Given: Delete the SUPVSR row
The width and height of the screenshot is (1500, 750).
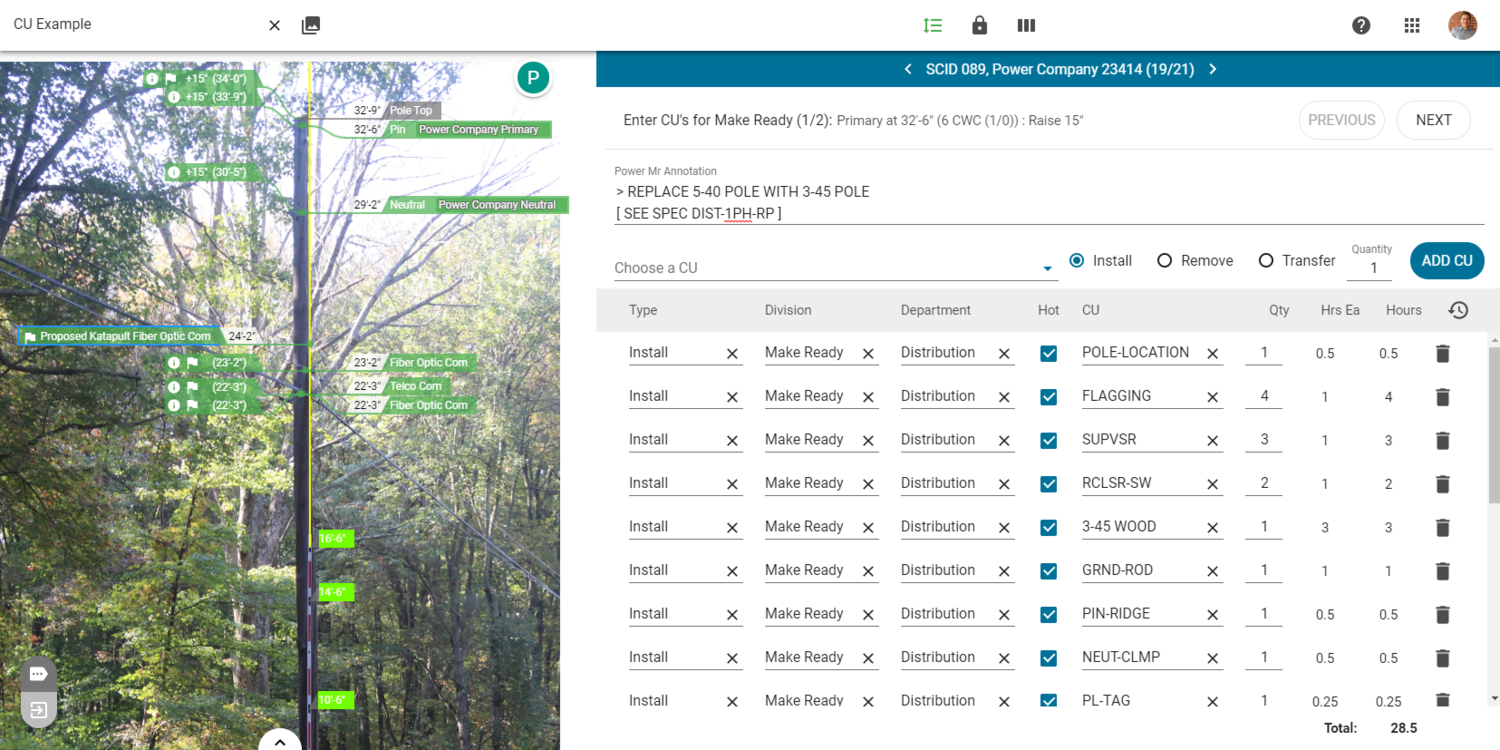Looking at the screenshot, I should 1442,440.
